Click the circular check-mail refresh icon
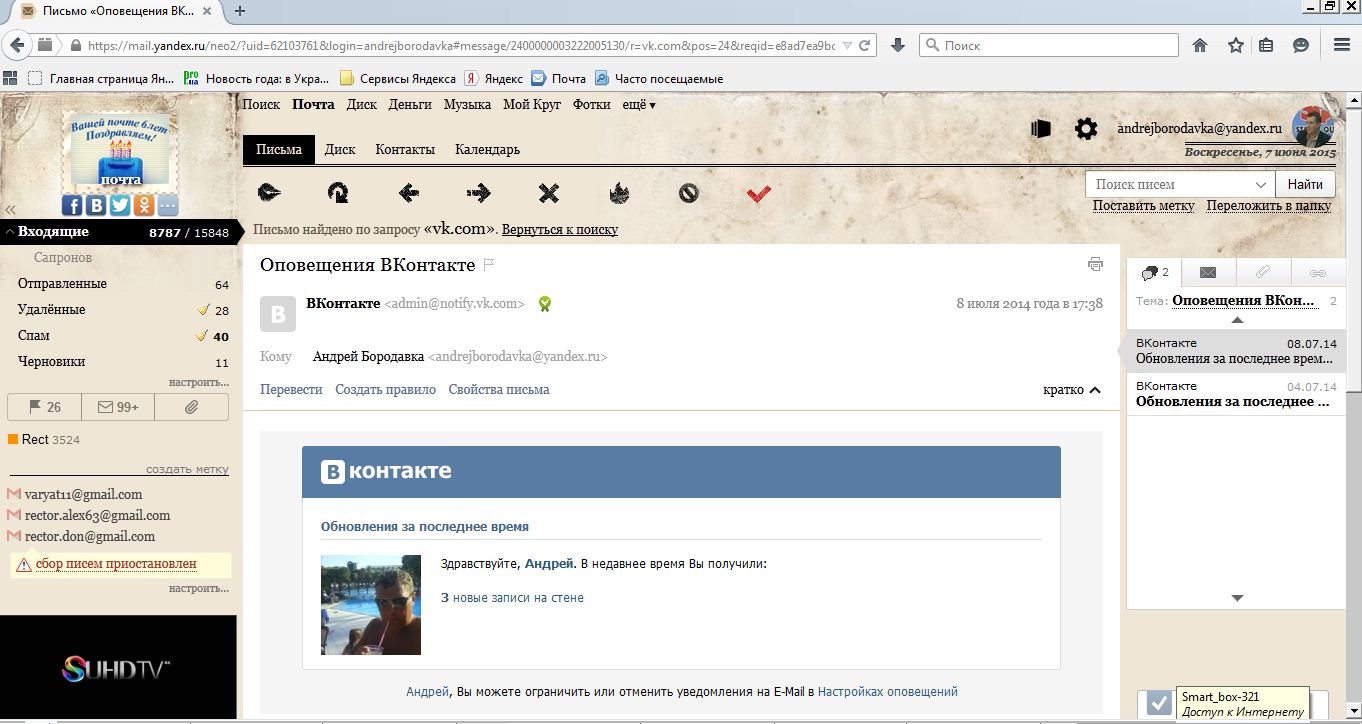The width and height of the screenshot is (1362, 724). 338,193
